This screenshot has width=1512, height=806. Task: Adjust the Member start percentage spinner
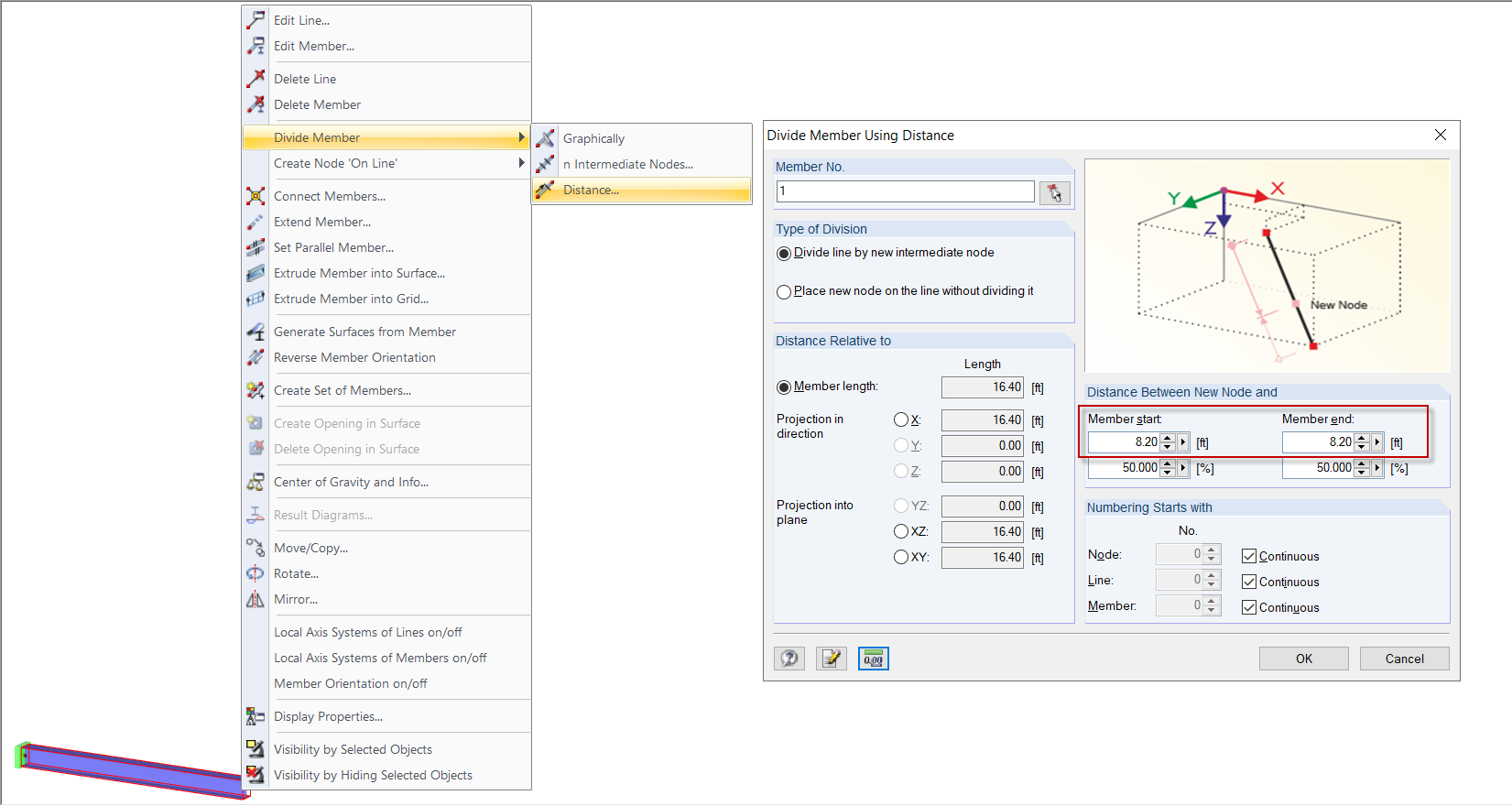1167,468
